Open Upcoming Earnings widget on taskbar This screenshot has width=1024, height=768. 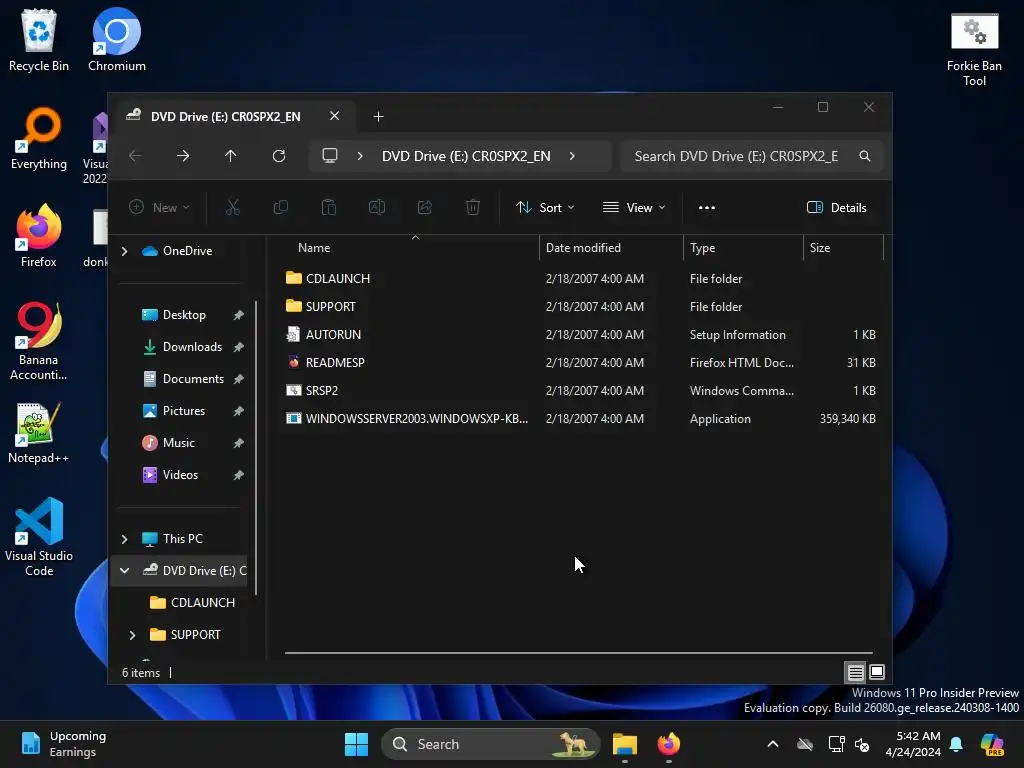(x=64, y=744)
